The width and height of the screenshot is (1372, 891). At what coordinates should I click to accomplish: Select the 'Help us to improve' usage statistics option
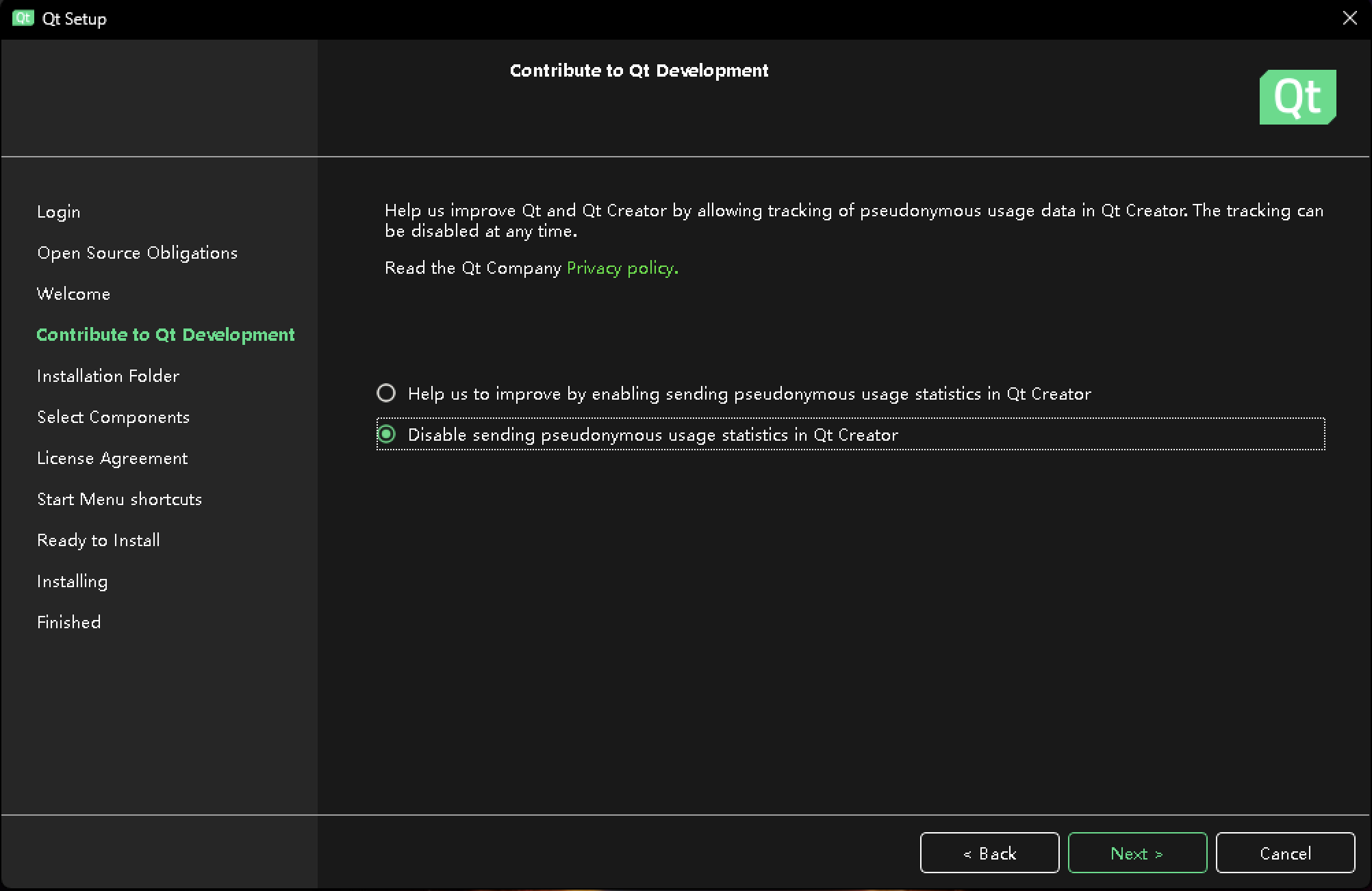click(388, 393)
